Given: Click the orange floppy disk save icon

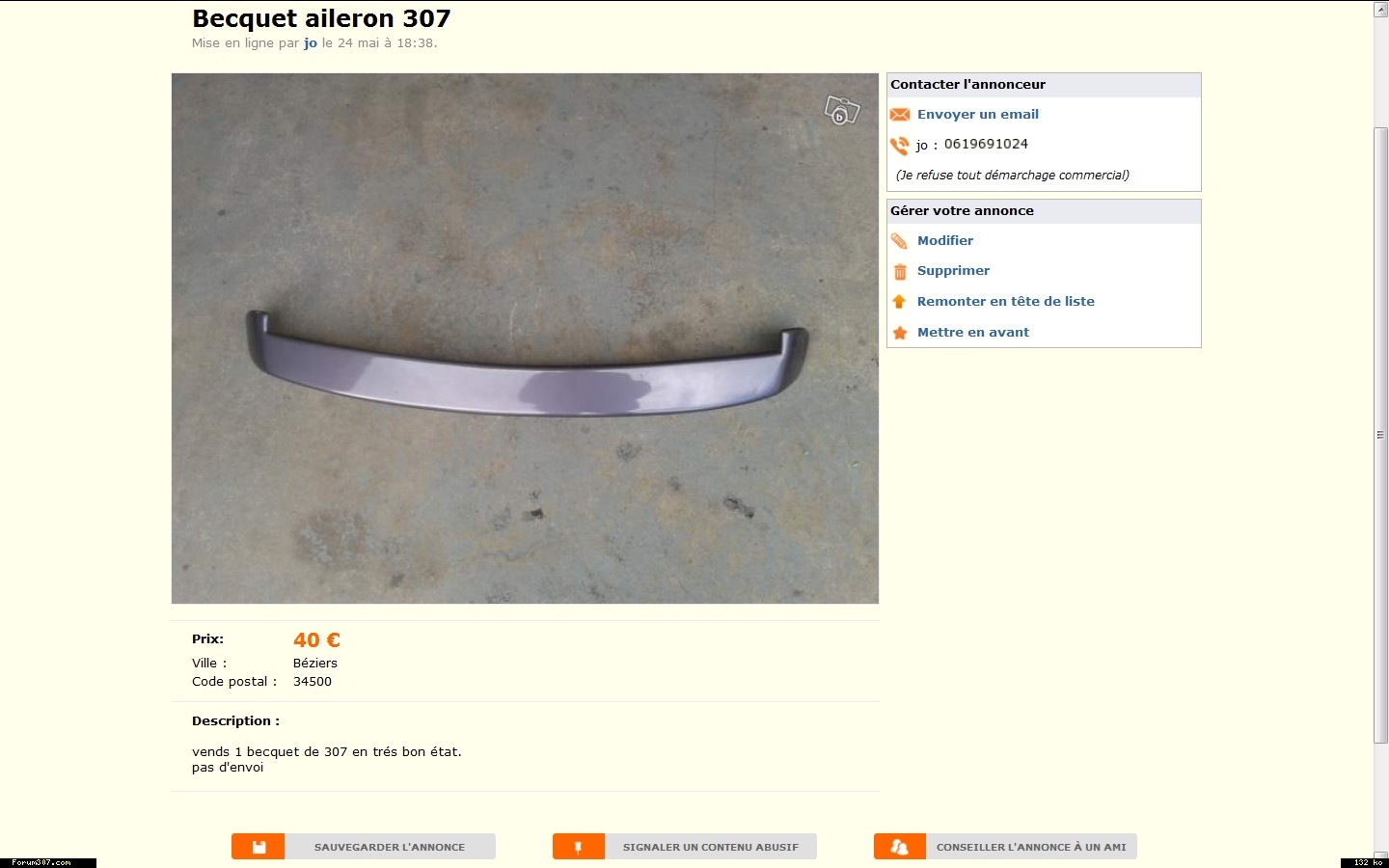Looking at the screenshot, I should point(259,847).
